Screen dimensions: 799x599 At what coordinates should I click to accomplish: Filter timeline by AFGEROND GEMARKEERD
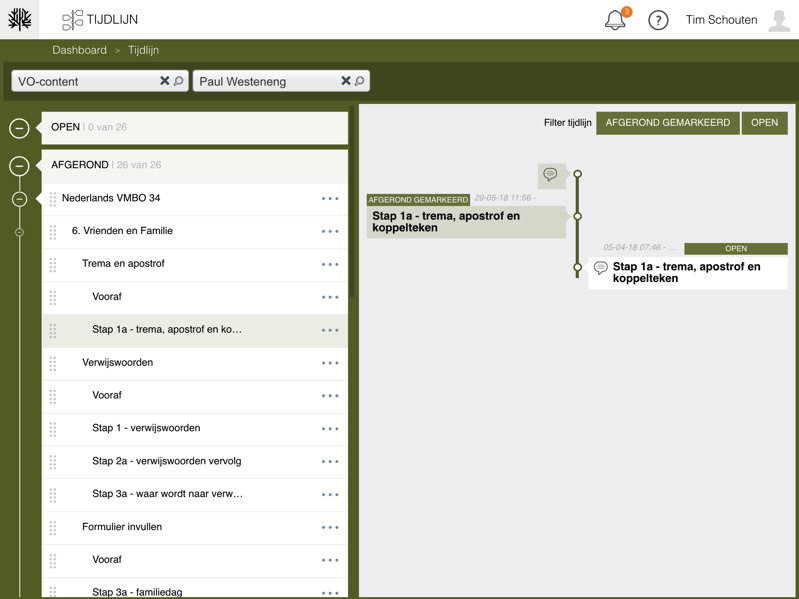pos(667,123)
